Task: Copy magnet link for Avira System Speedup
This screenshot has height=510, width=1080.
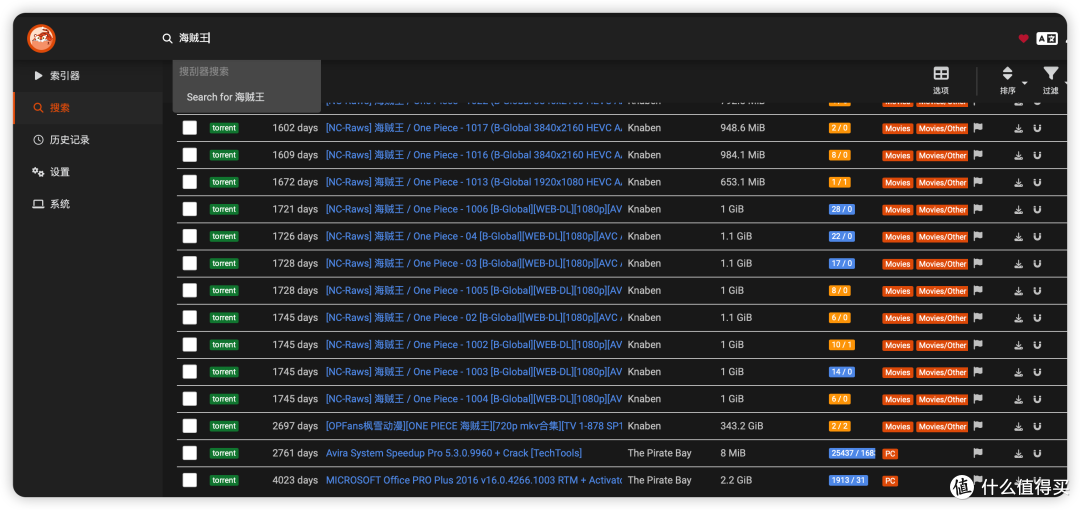Action: pyautogui.click(x=1037, y=453)
